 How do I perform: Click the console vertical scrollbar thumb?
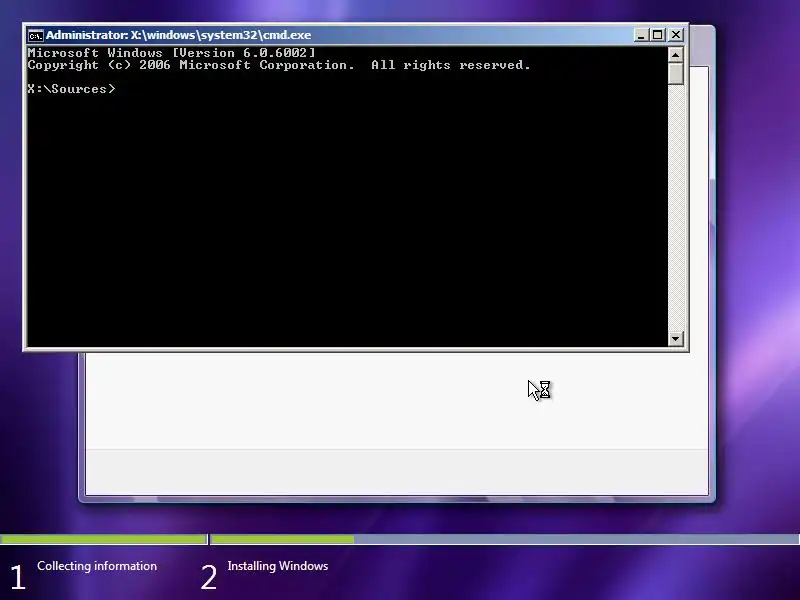click(x=676, y=74)
